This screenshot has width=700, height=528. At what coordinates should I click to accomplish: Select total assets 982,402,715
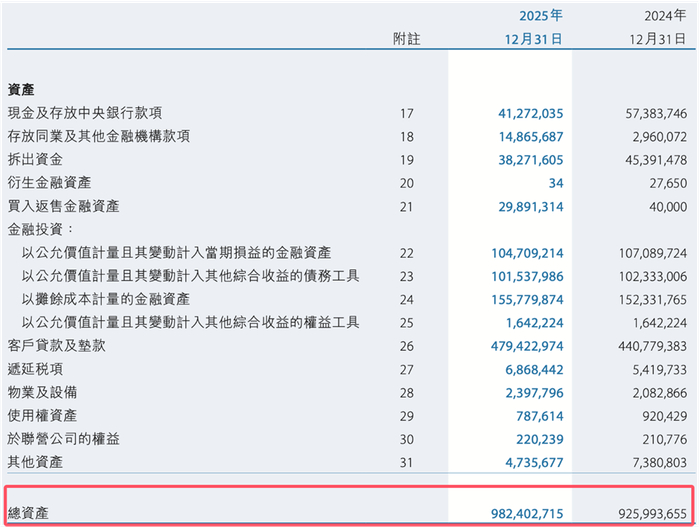click(x=527, y=514)
